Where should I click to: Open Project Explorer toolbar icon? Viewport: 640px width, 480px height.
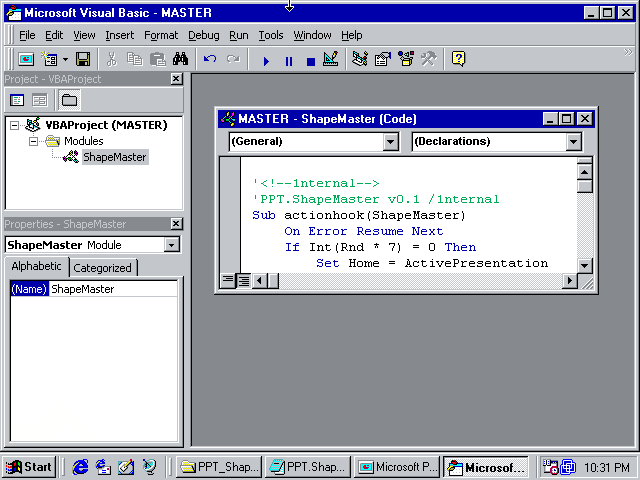tap(360, 59)
